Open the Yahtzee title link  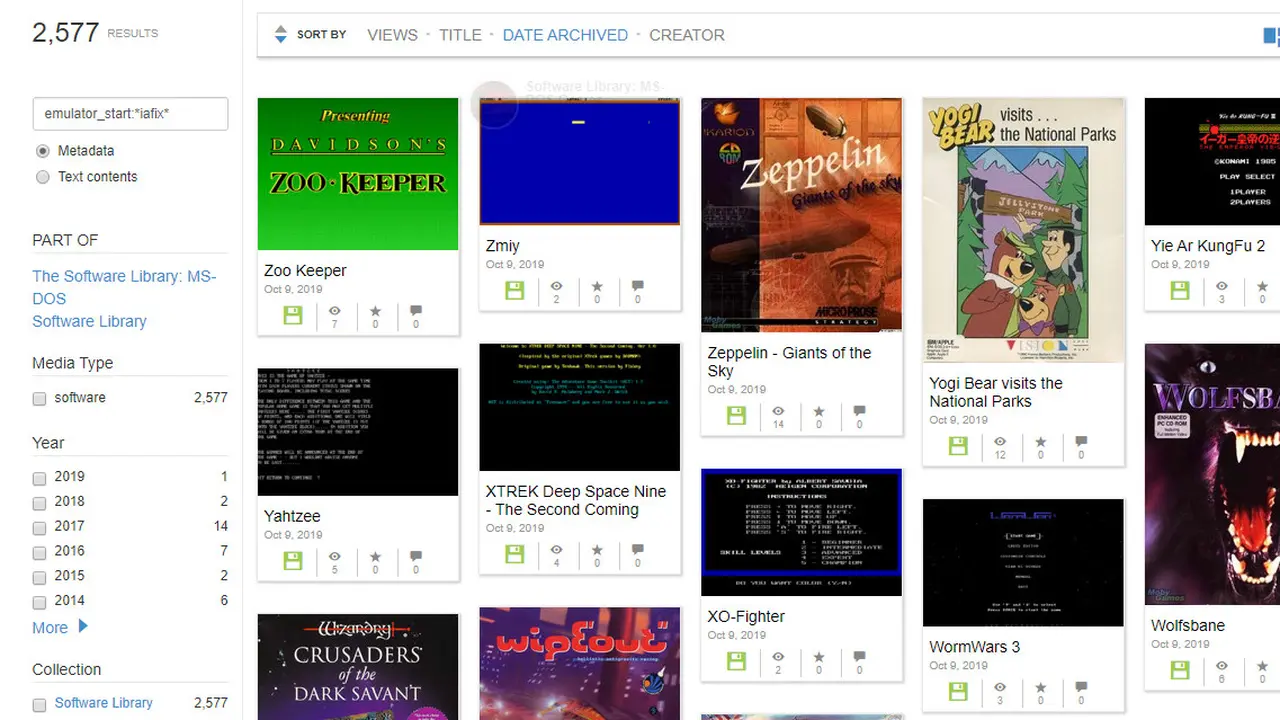(293, 516)
